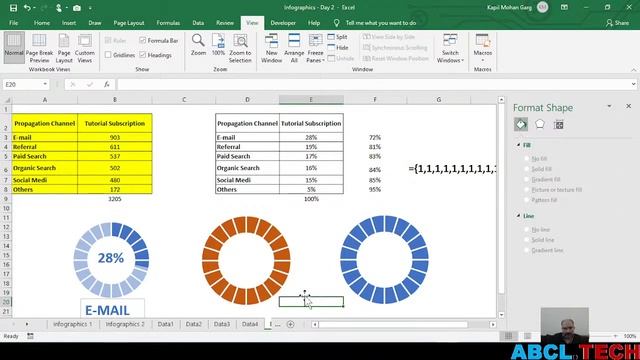
Task: Open the Zoom dialog
Action: pyautogui.click(x=198, y=45)
